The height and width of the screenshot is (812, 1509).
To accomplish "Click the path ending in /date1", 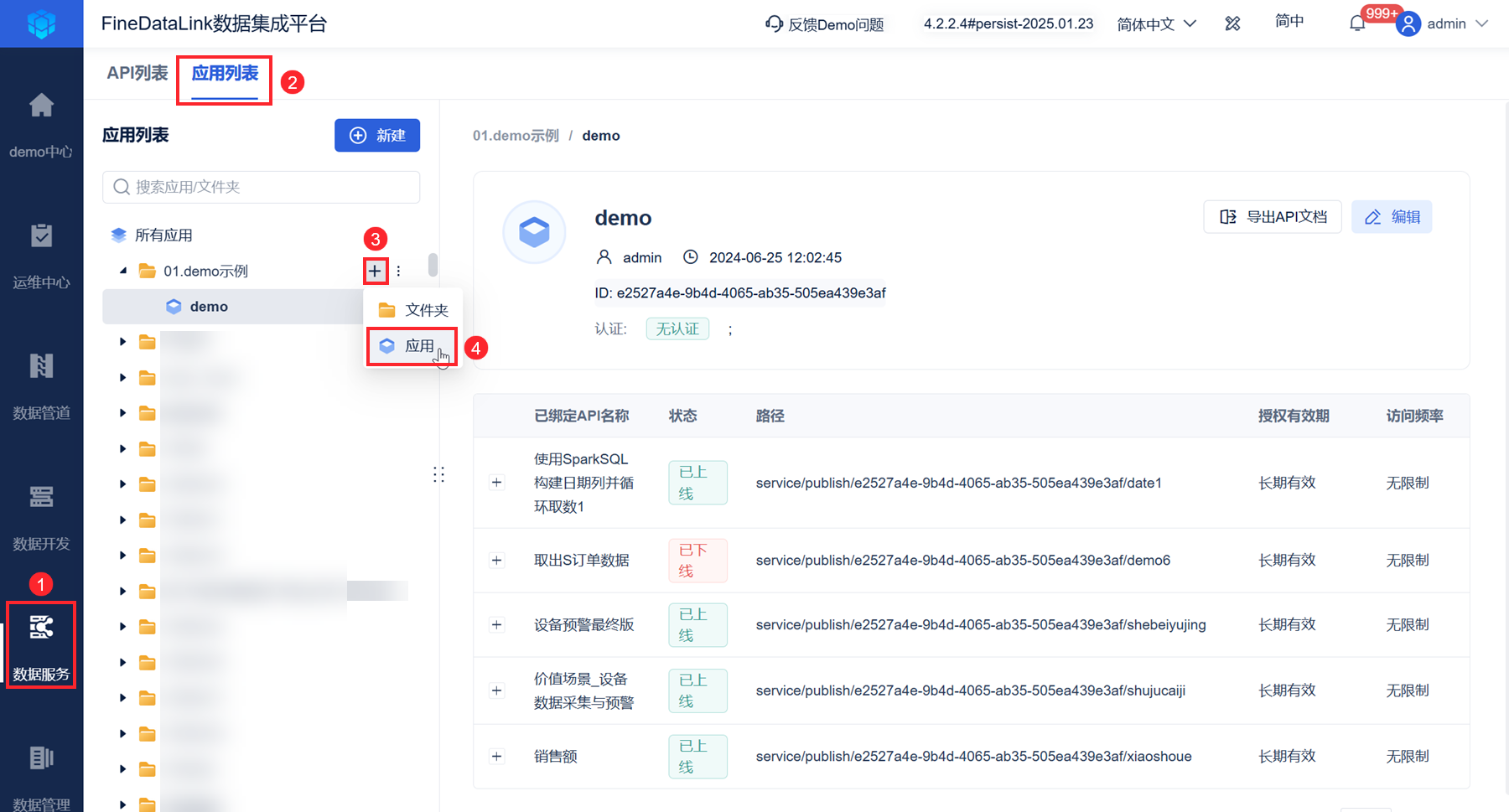I will (959, 483).
